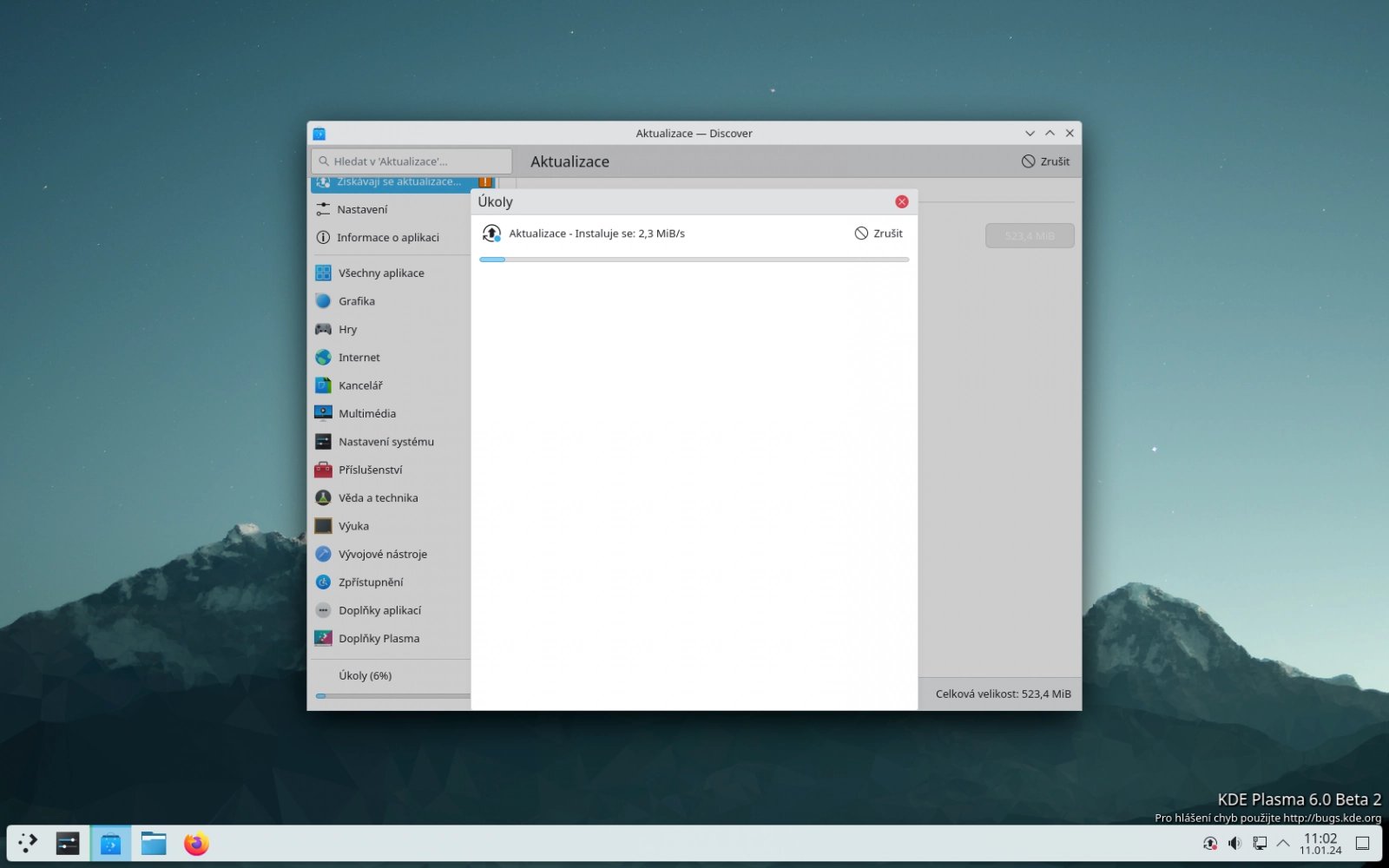Open the Nastavení sidebar entry
Image resolution: width=1389 pixels, height=868 pixels.
[x=391, y=209]
